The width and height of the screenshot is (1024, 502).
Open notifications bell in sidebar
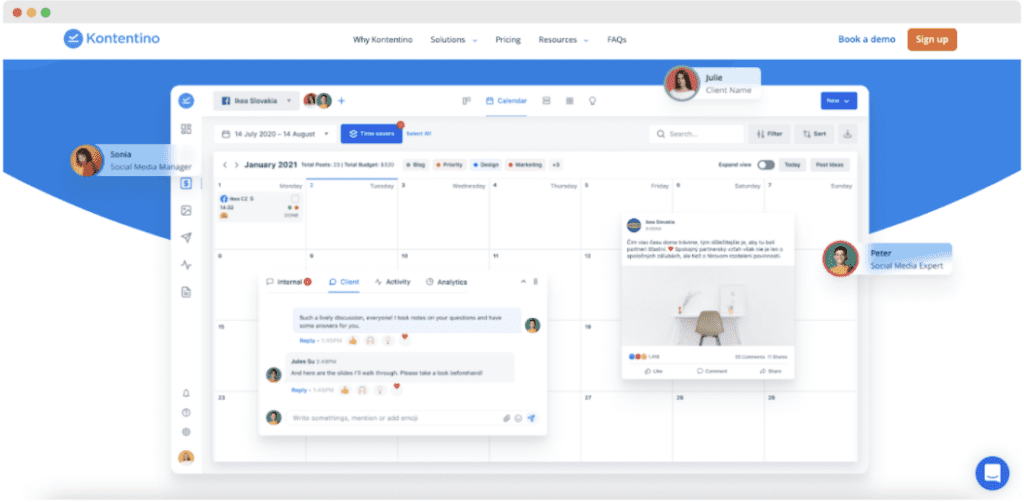click(x=186, y=393)
